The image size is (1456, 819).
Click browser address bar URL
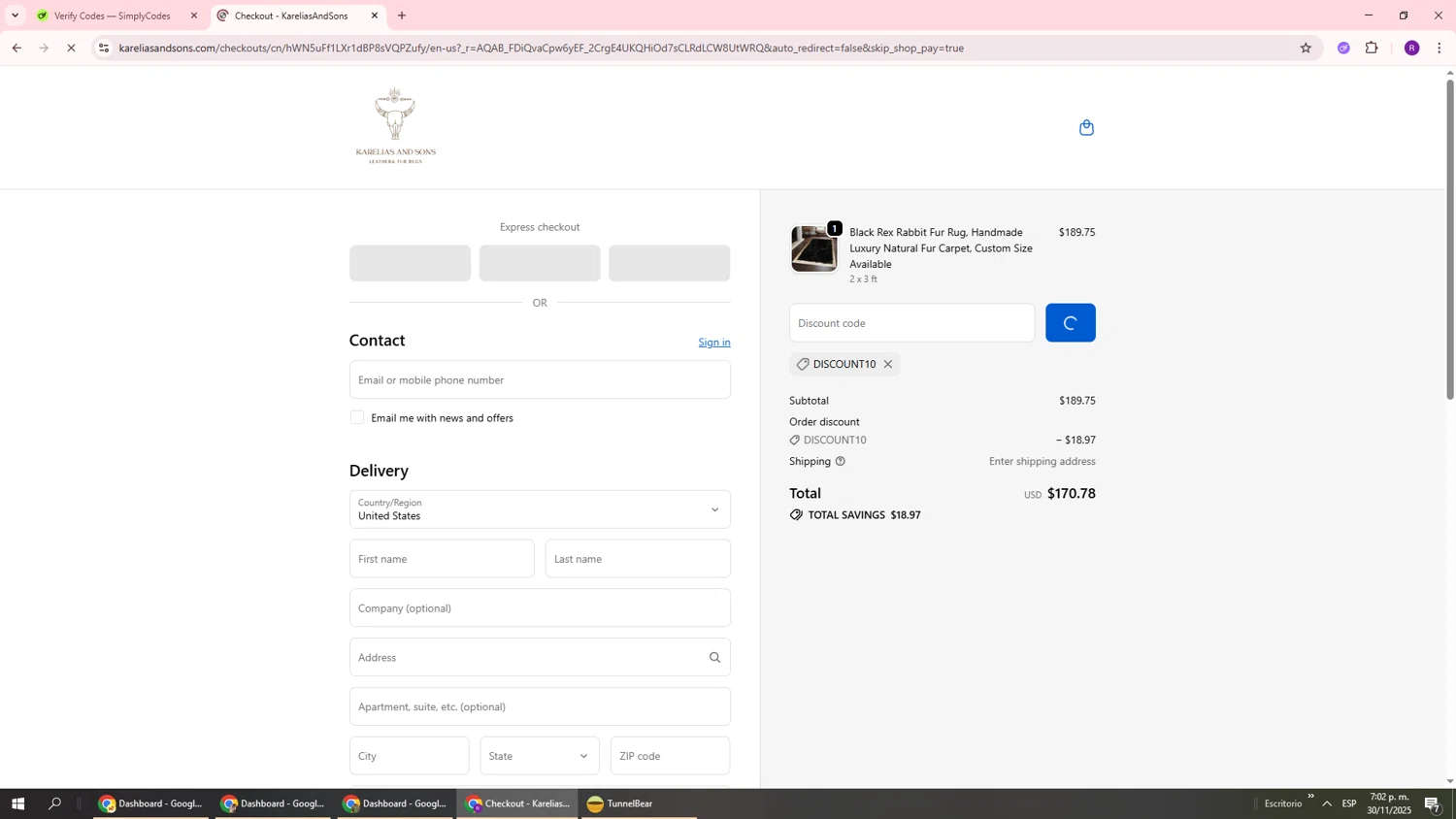pyautogui.click(x=542, y=48)
